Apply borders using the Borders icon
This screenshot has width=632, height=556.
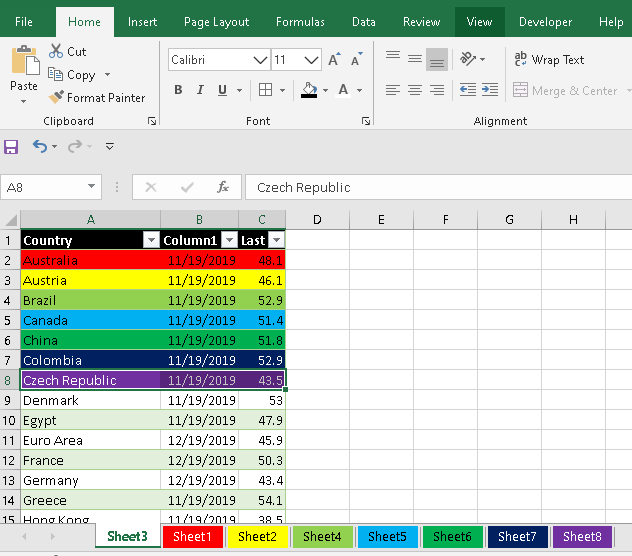265,90
